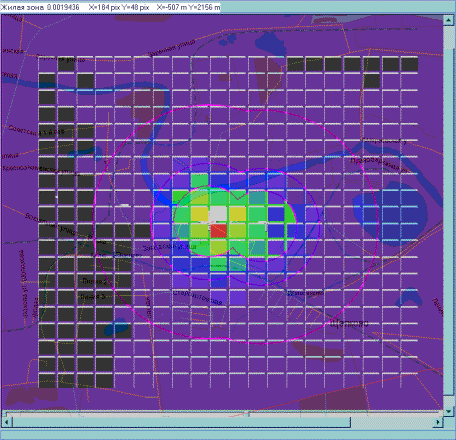Click the horizontal scrollbar left arrow
456x440 pixels.
pos(7,422)
